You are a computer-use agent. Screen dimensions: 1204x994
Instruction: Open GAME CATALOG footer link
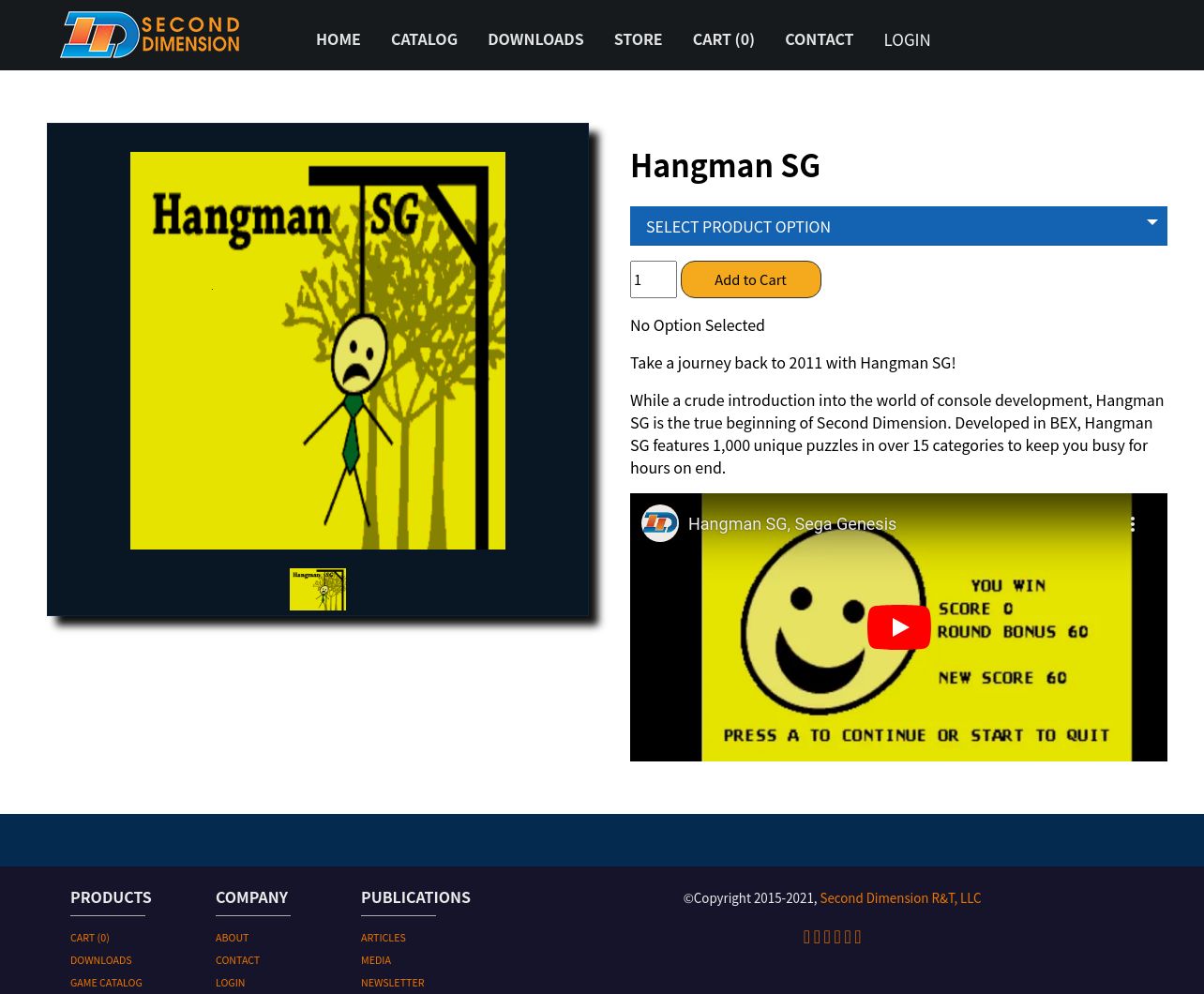click(x=106, y=983)
